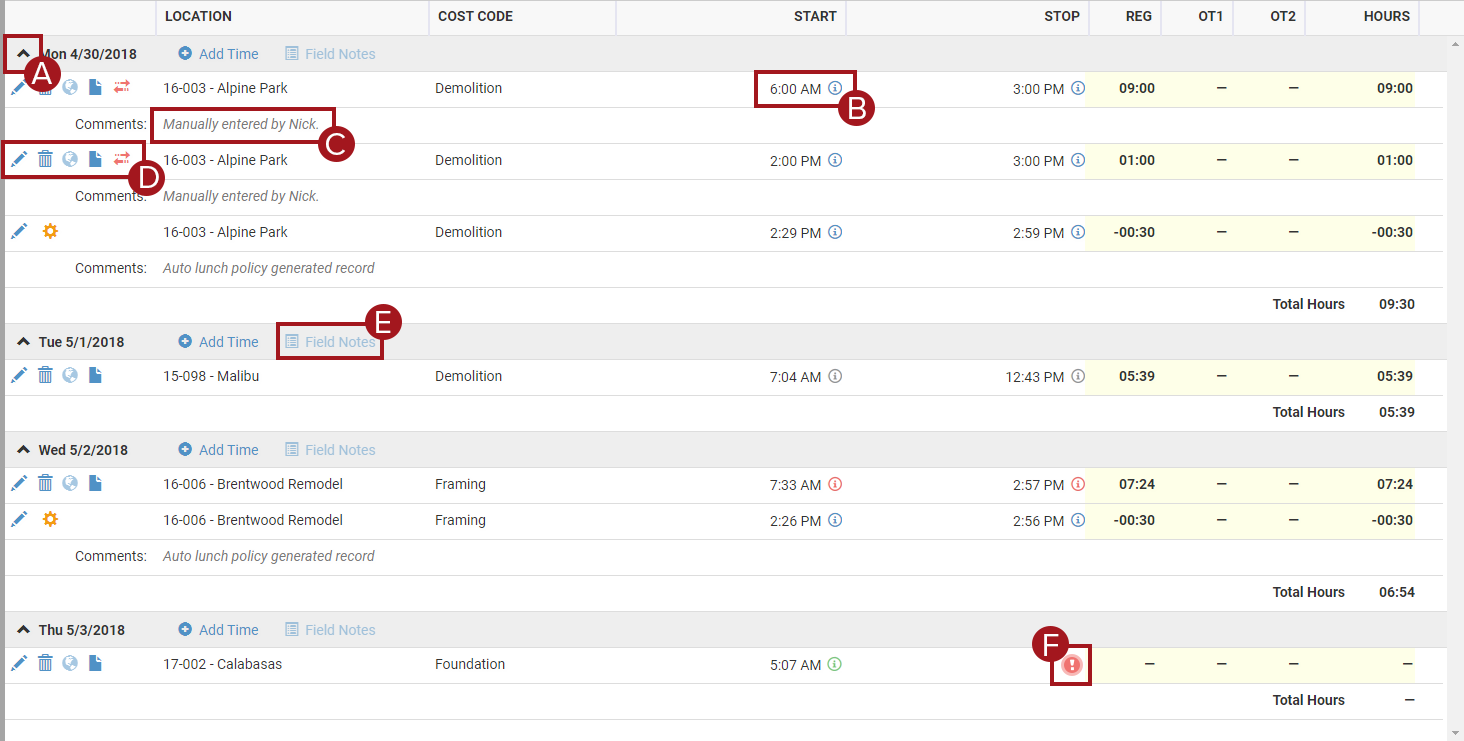
Task: Delete the Brentwood Remodel 7:33 AM entry
Action: click(45, 484)
